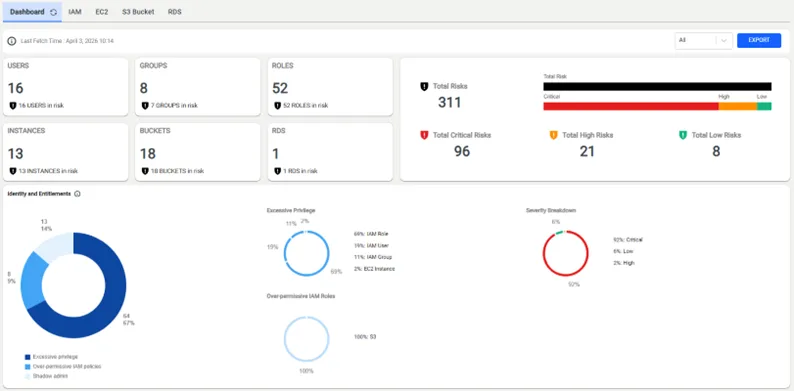This screenshot has height=391, width=794.
Task: Click shield icon beside 7 GROUPS in risk
Action: (x=145, y=106)
